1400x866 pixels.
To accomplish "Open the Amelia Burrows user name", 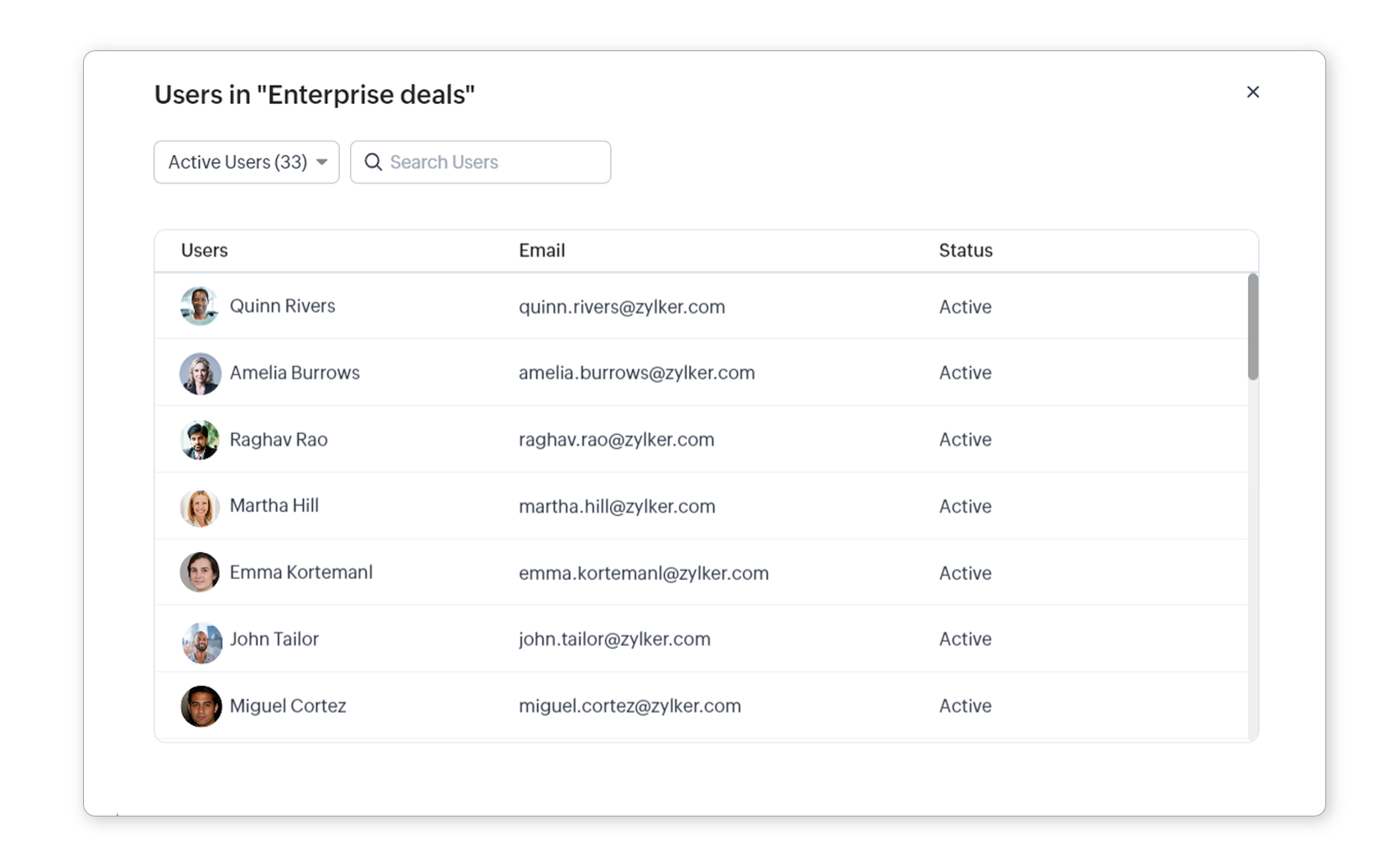I will pyautogui.click(x=295, y=373).
